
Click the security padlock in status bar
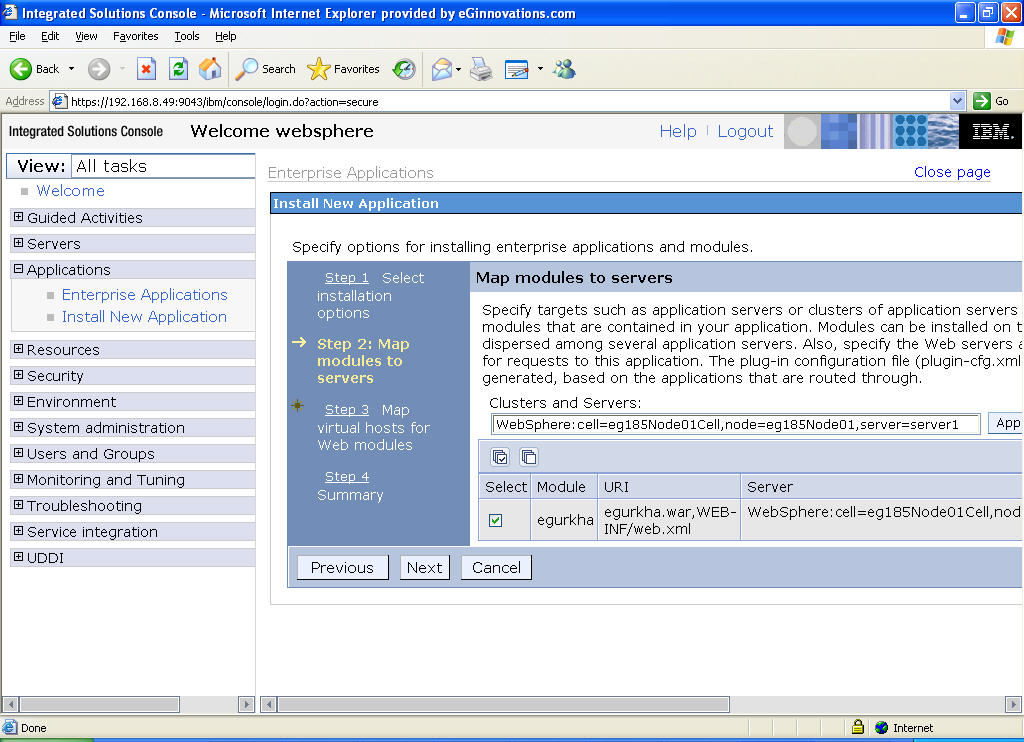[x=858, y=726]
